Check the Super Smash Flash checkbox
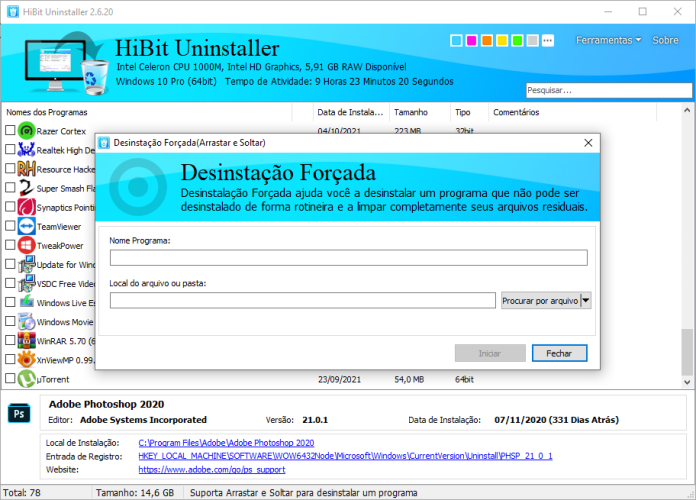Viewport: 696px width, 500px height. 10,187
